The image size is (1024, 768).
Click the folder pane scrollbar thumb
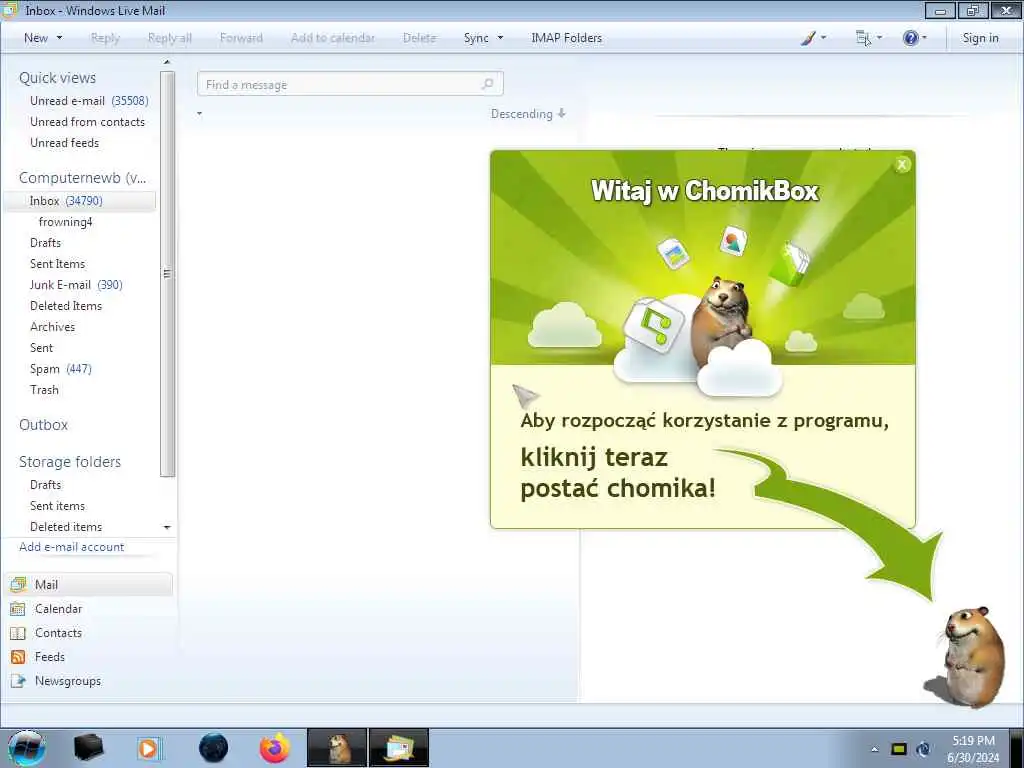click(x=167, y=274)
